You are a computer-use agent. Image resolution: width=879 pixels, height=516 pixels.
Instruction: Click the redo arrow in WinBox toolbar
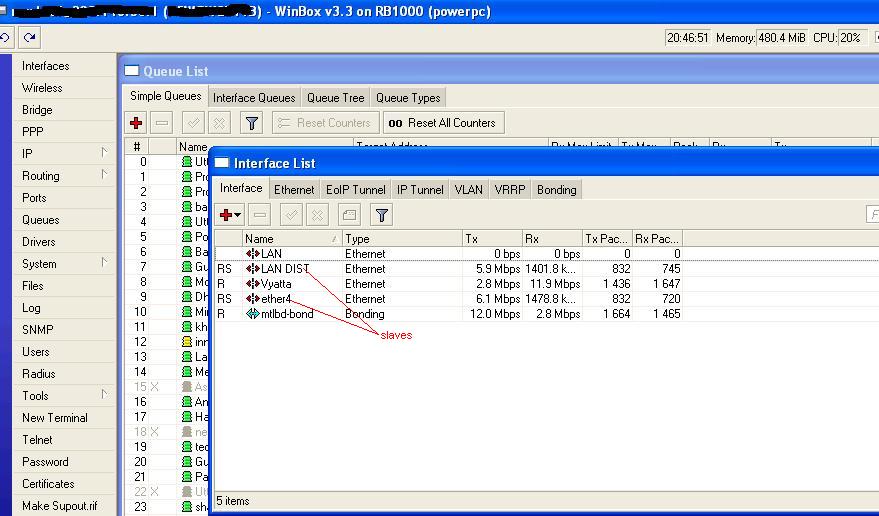point(29,38)
